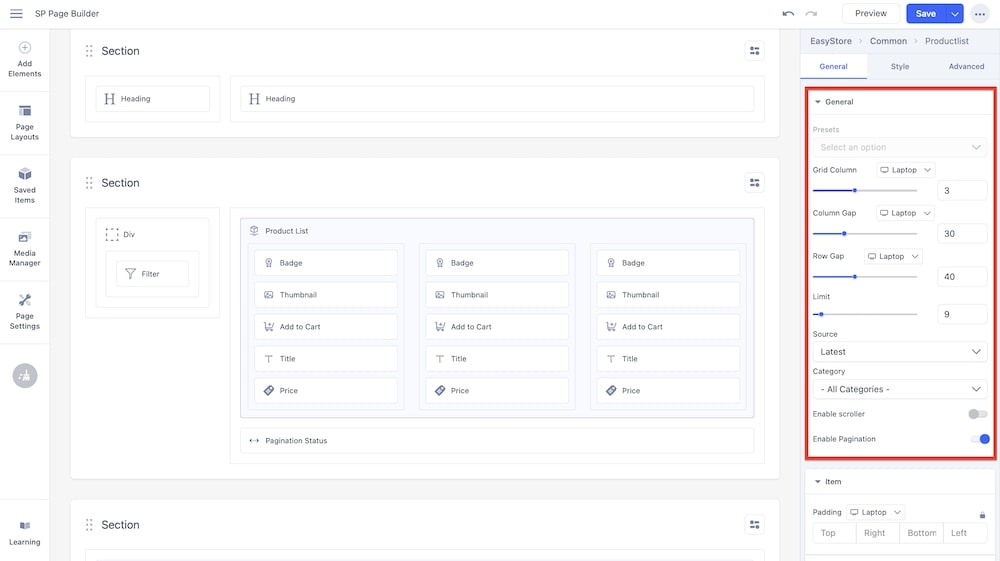Image resolution: width=1000 pixels, height=561 pixels.
Task: Open the Category dropdown
Action: tap(899, 389)
